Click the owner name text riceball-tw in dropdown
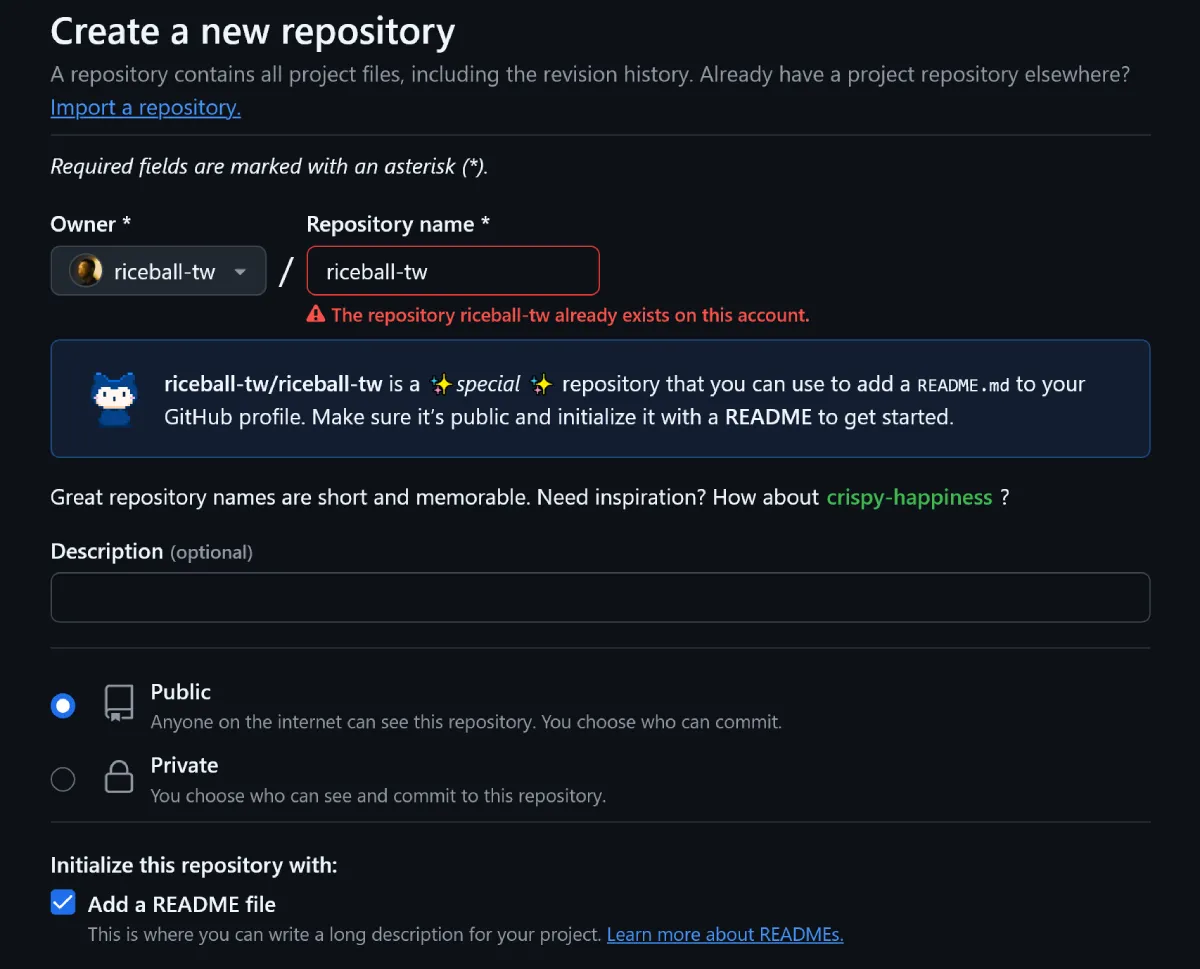Image resolution: width=1200 pixels, height=969 pixels. tap(165, 272)
